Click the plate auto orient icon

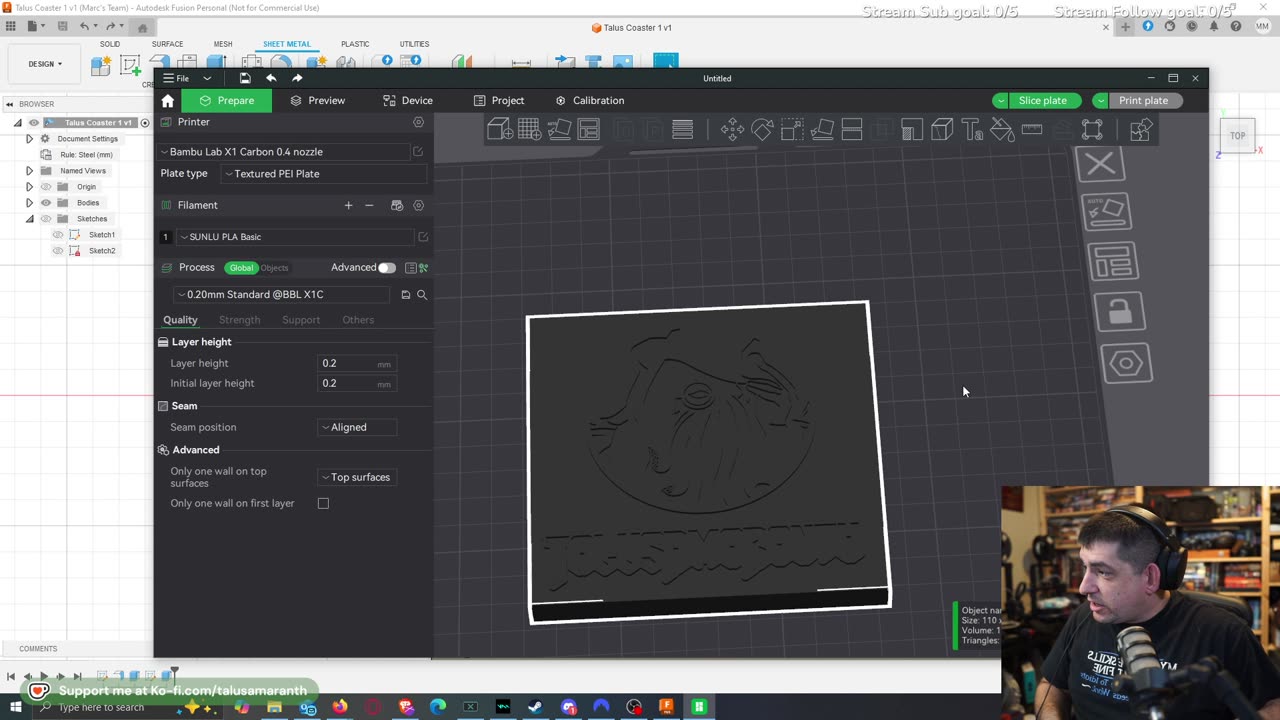pos(1106,212)
